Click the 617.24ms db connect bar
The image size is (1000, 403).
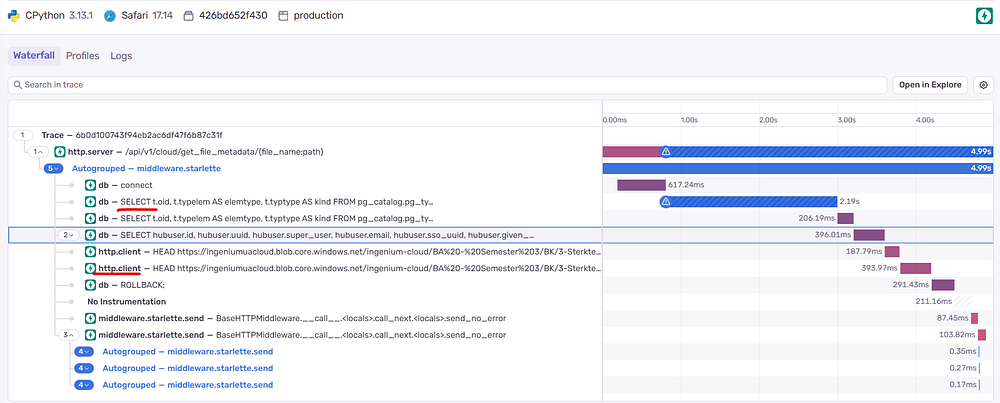641,185
